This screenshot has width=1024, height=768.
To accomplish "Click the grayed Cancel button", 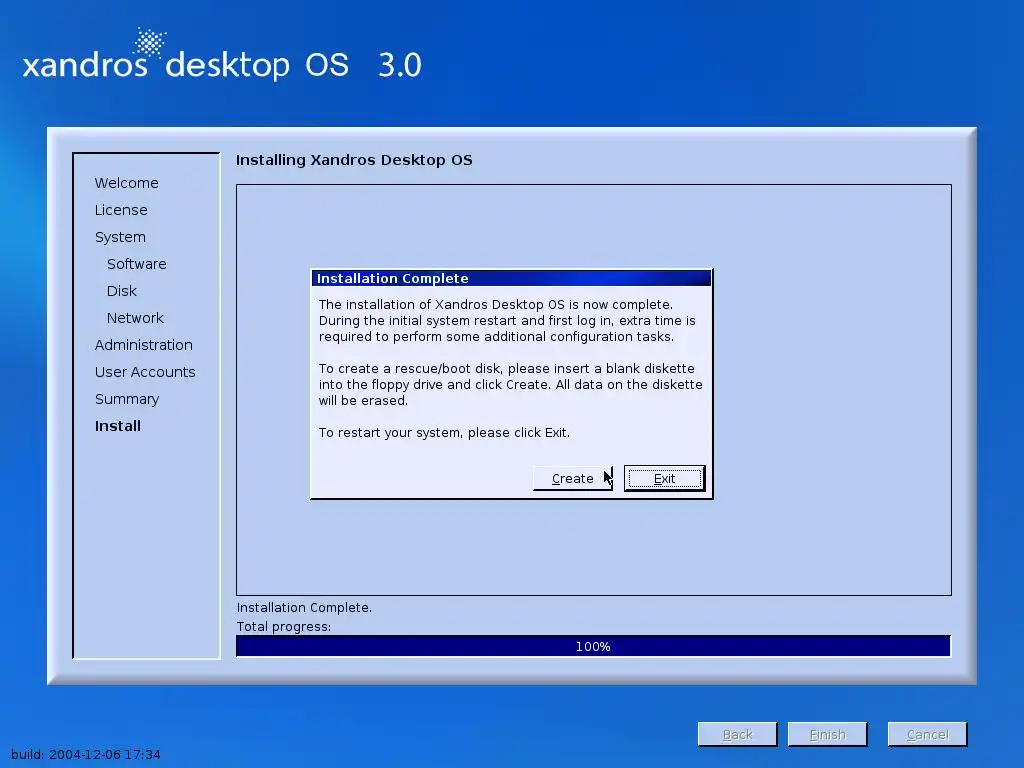I will click(x=927, y=734).
